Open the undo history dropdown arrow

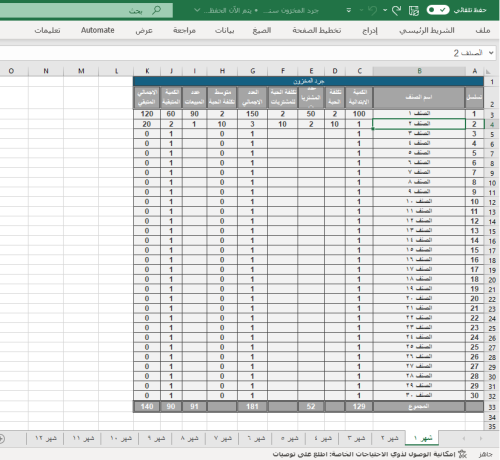point(385,10)
